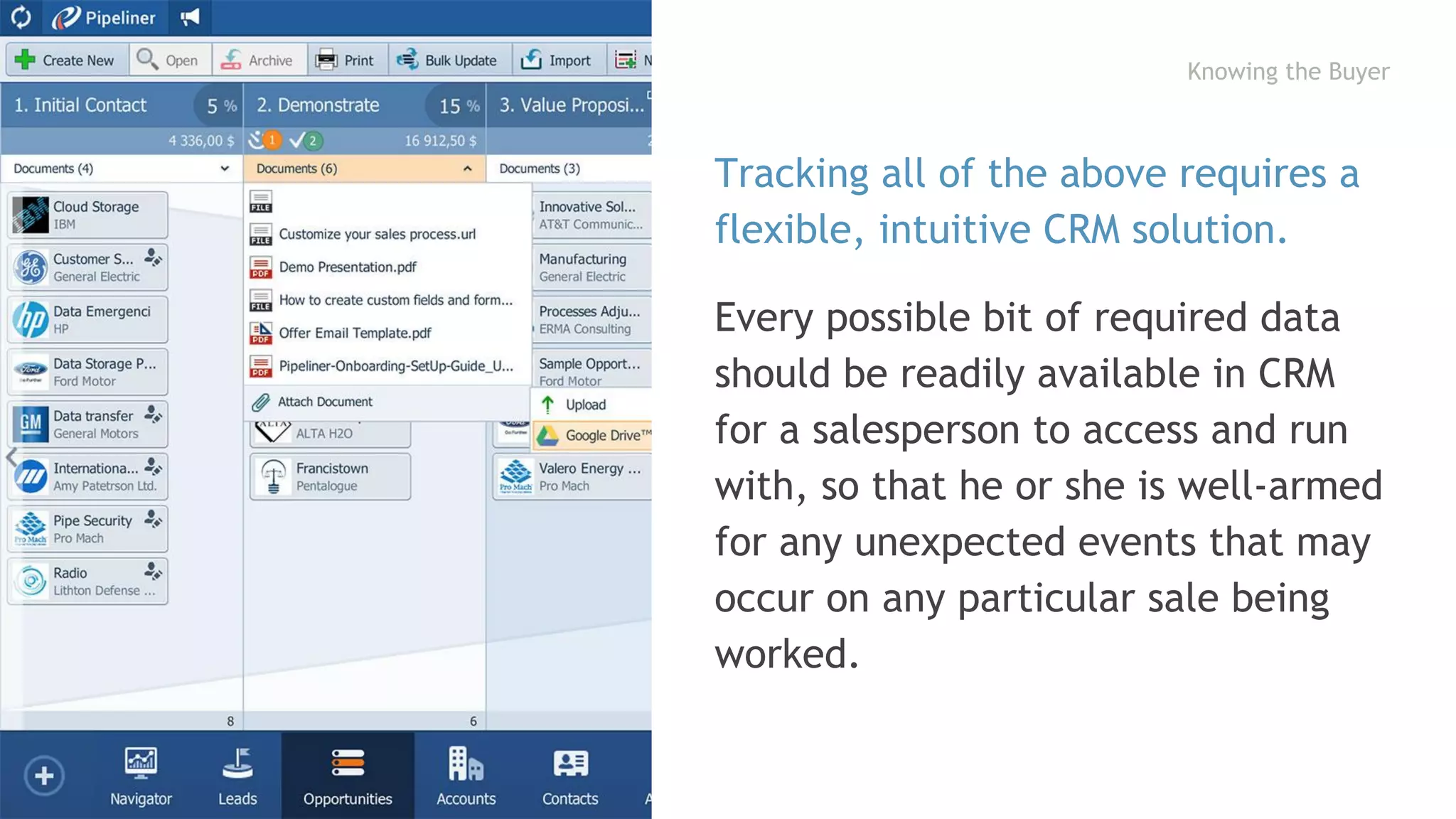1456x819 pixels.
Task: Select the 2. Demonstrate stage header
Action: [x=364, y=105]
